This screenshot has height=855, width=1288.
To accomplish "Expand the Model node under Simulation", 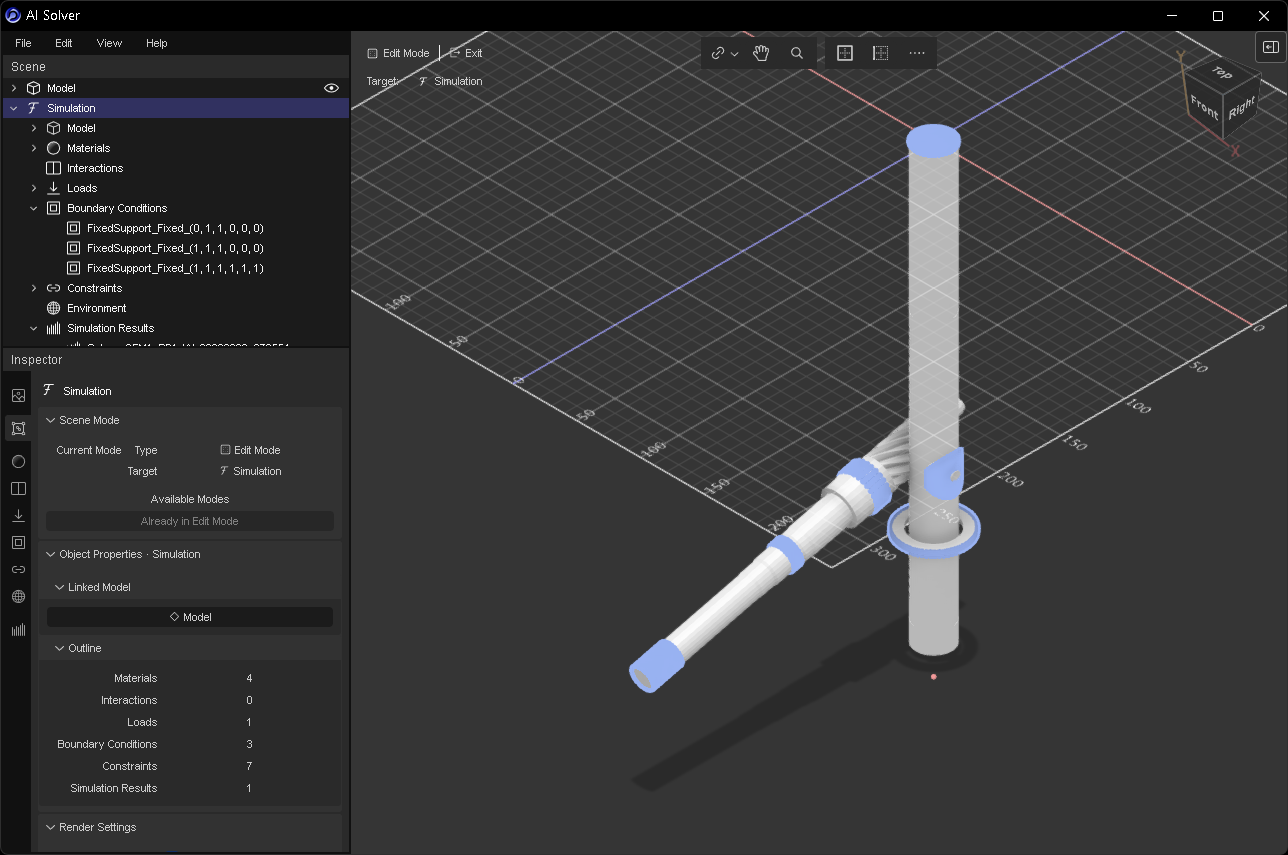I will [x=34, y=128].
